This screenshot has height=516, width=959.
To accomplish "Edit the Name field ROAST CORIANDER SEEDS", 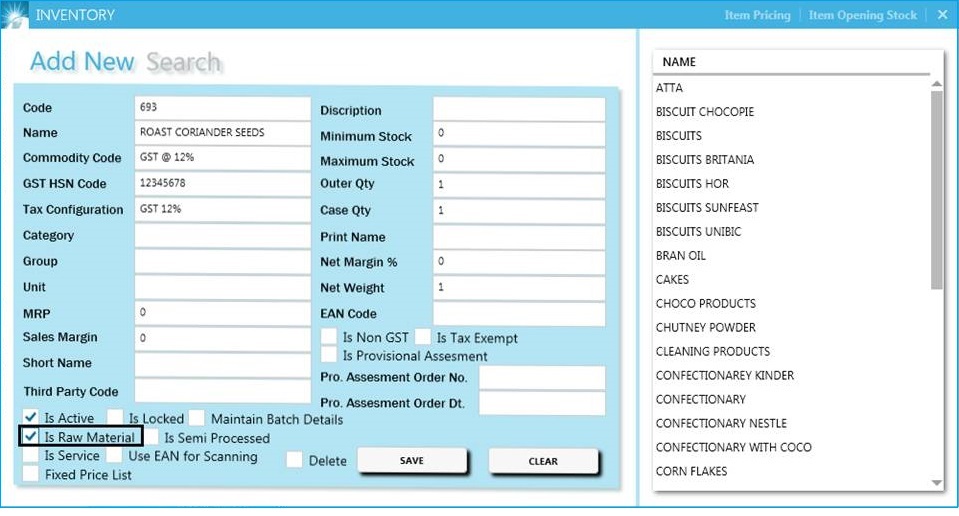I will [223, 133].
